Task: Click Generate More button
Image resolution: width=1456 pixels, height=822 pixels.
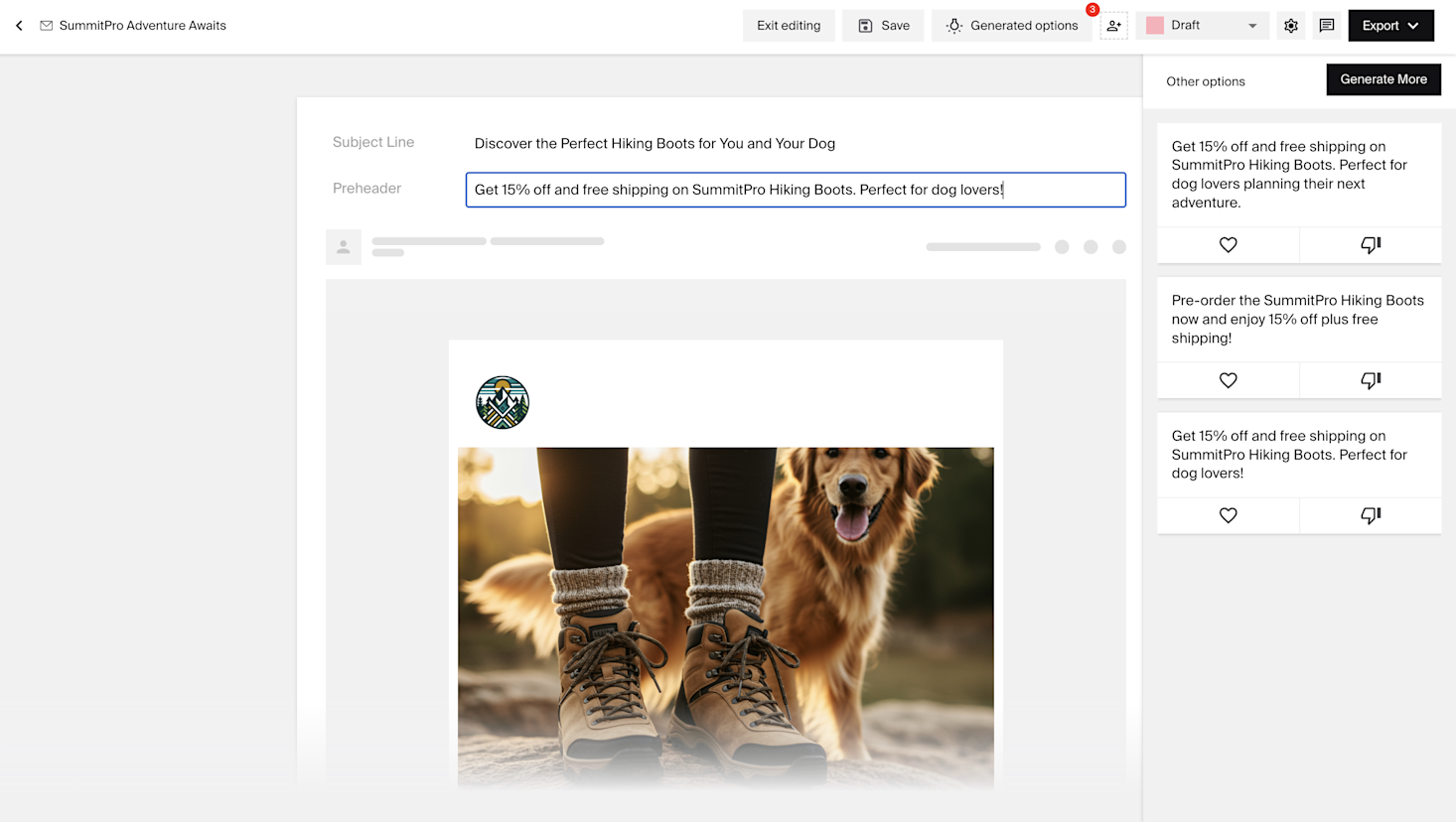Action: tap(1383, 79)
